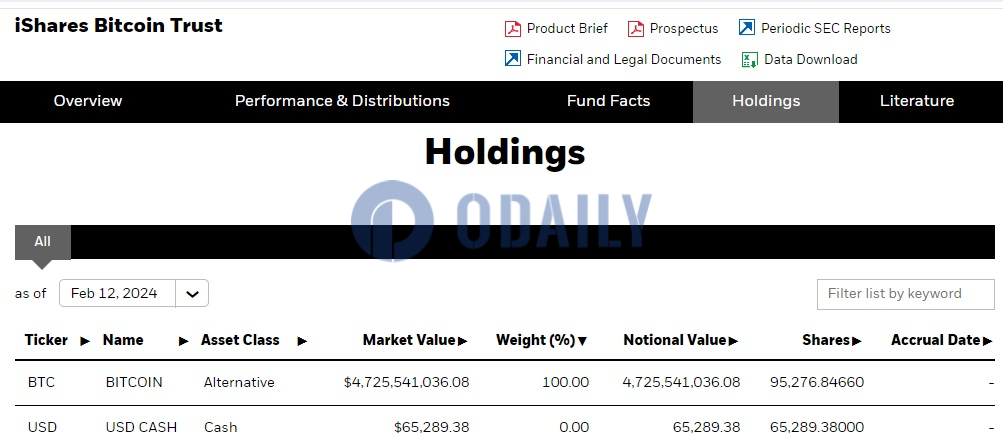Sort by the Notional Value column arrow
Viewport: 1003px width, 444px height.
tap(733, 341)
